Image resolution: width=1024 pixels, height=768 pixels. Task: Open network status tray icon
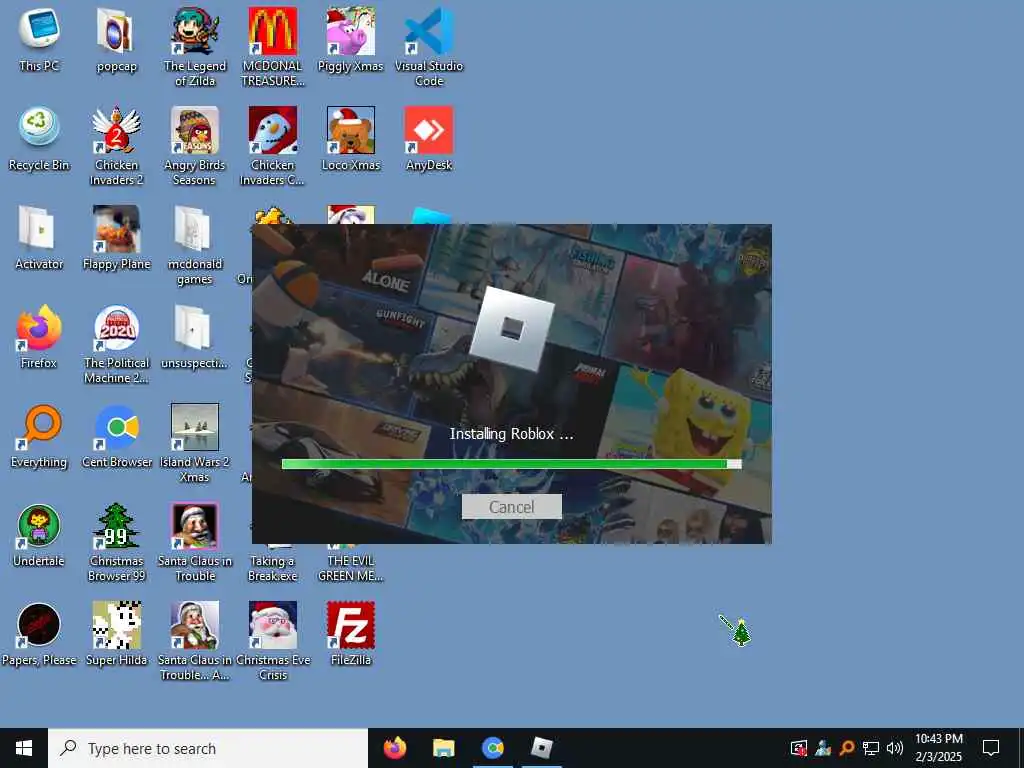pos(871,748)
